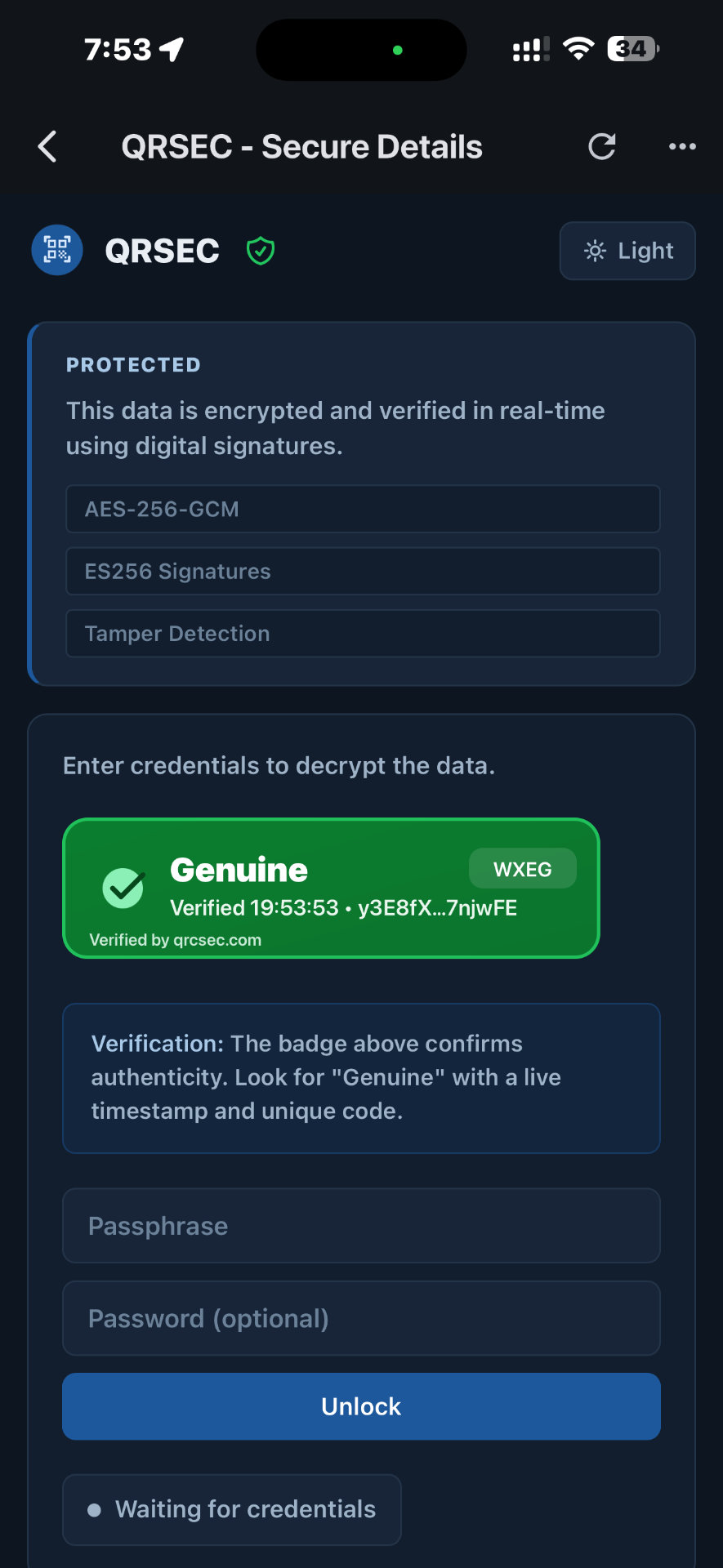Tap the green checkmark in the Genuine badge

[123, 887]
